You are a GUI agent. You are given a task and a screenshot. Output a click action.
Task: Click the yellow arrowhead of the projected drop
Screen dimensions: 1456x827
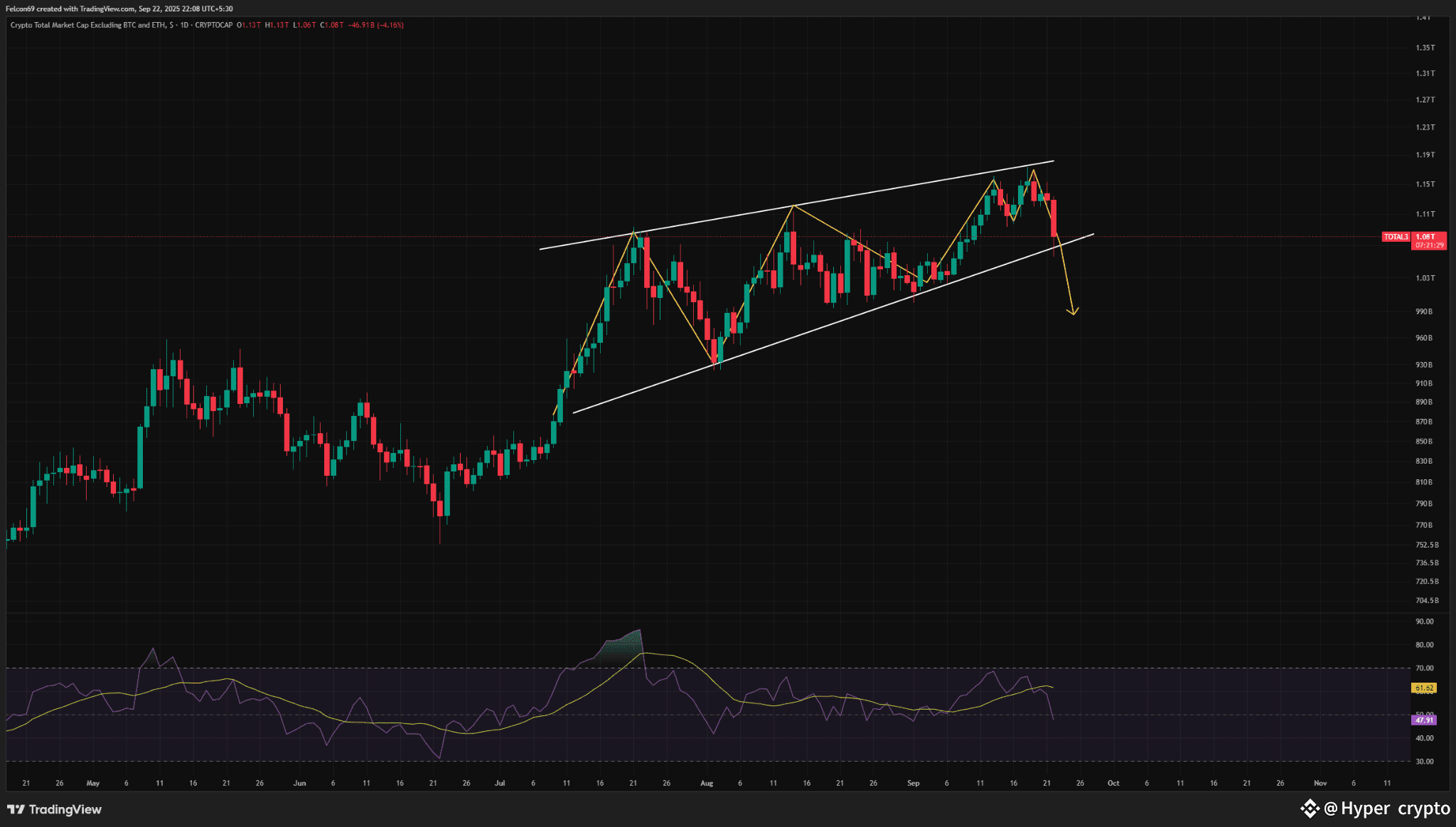(x=1074, y=311)
